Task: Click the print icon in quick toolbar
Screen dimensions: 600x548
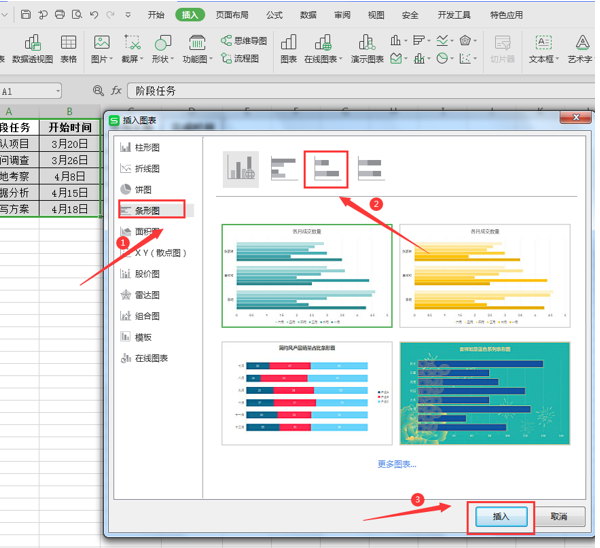Action: point(60,15)
